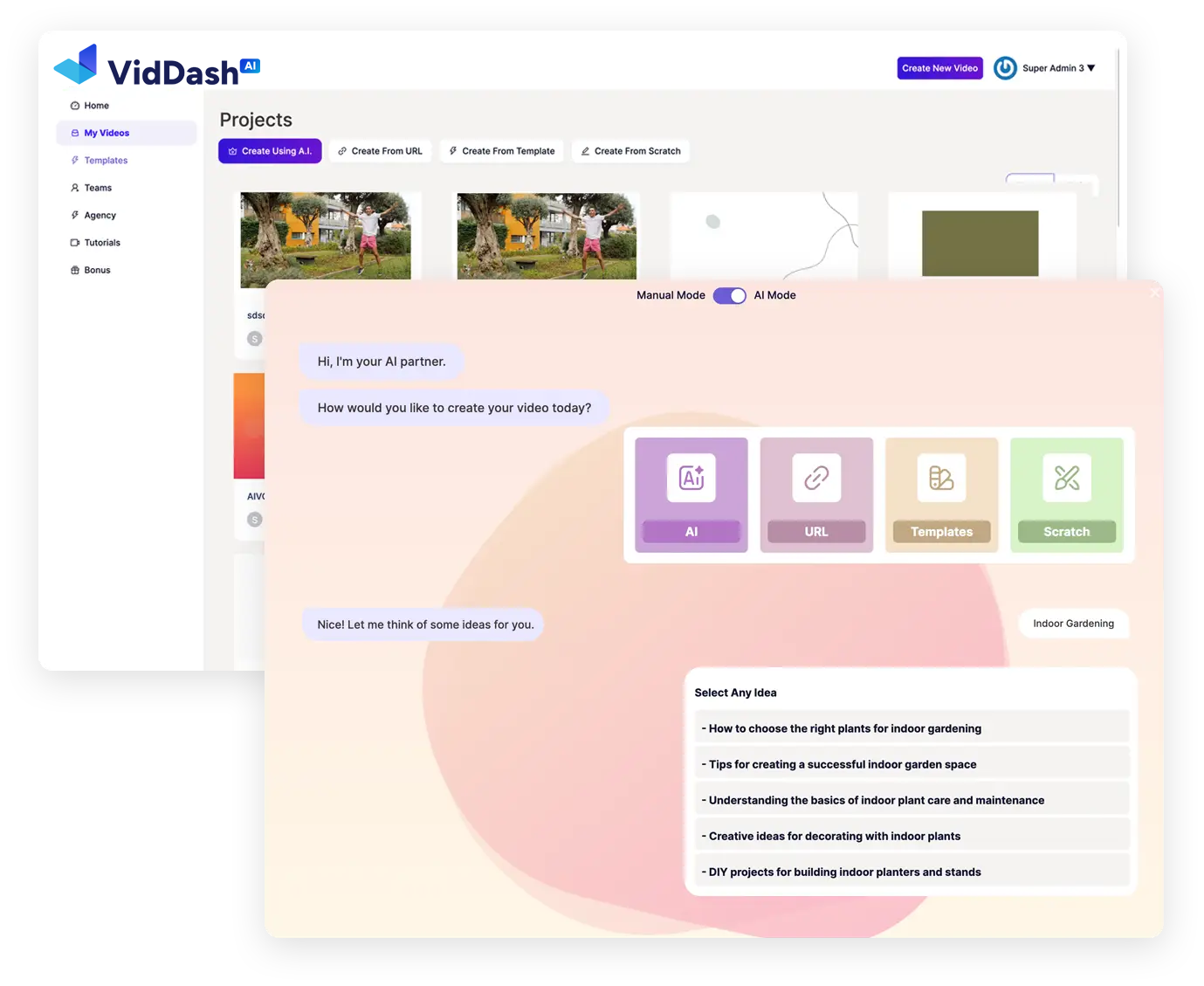This screenshot has height=986, width=1204.
Task: Select the AI sparkle icon tile
Action: click(x=691, y=495)
